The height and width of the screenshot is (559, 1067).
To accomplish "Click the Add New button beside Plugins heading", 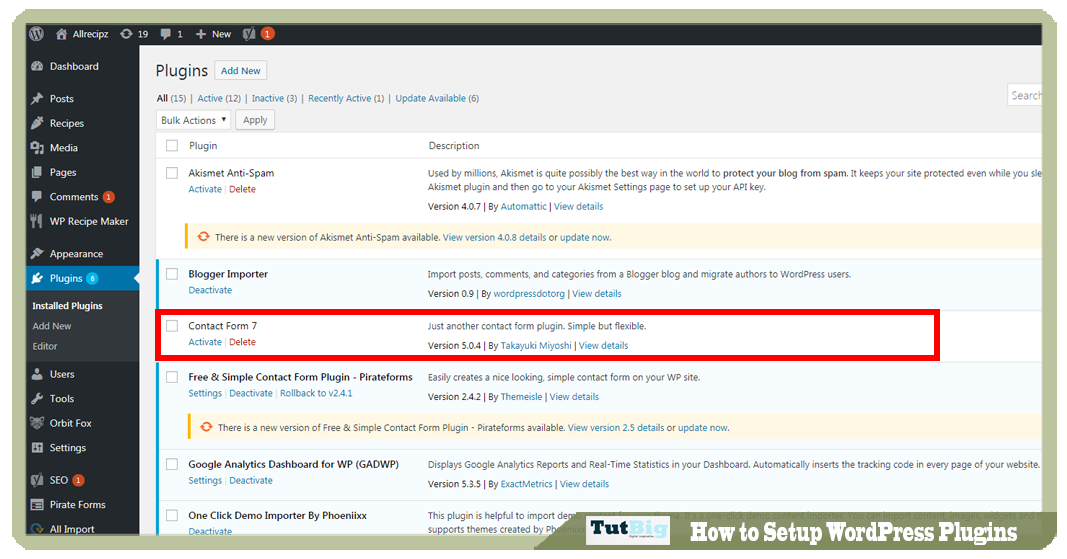I will tap(240, 70).
